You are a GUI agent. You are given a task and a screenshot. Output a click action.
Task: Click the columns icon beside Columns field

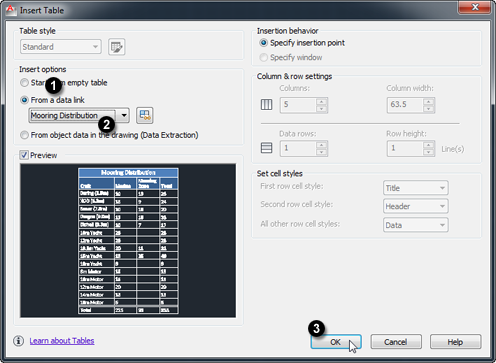[266, 104]
